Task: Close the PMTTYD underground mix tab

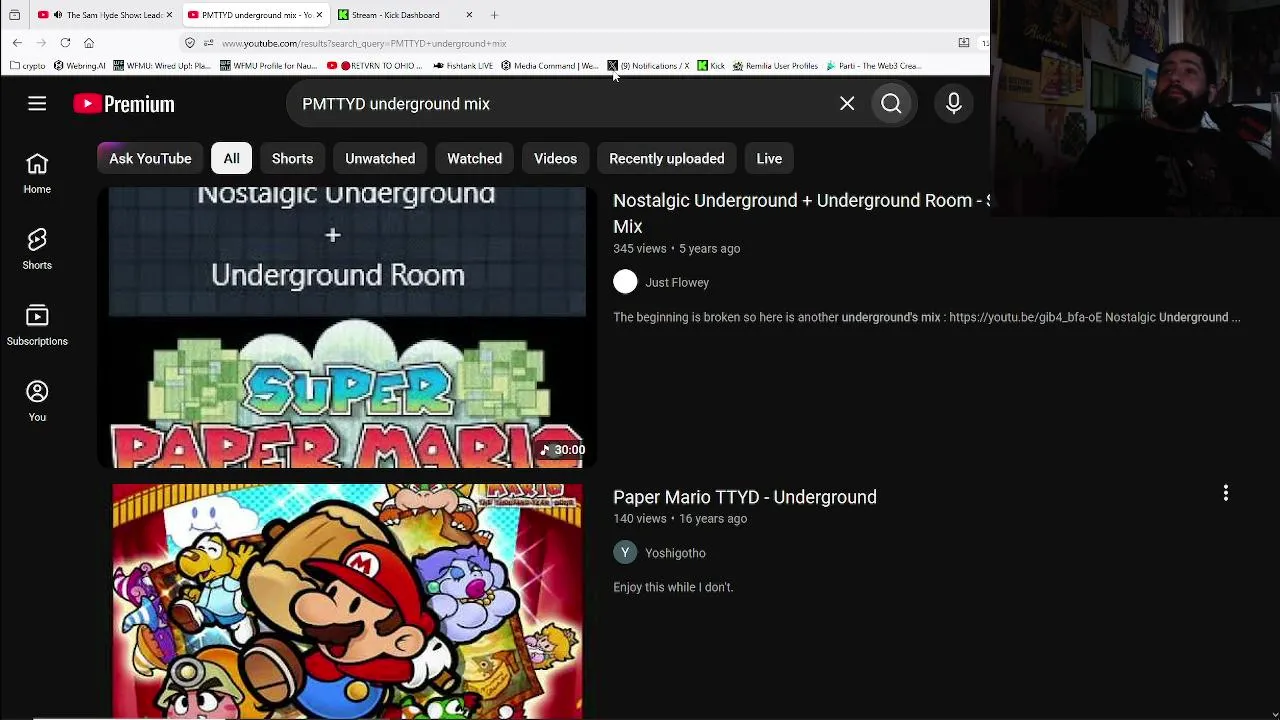Action: point(319,15)
